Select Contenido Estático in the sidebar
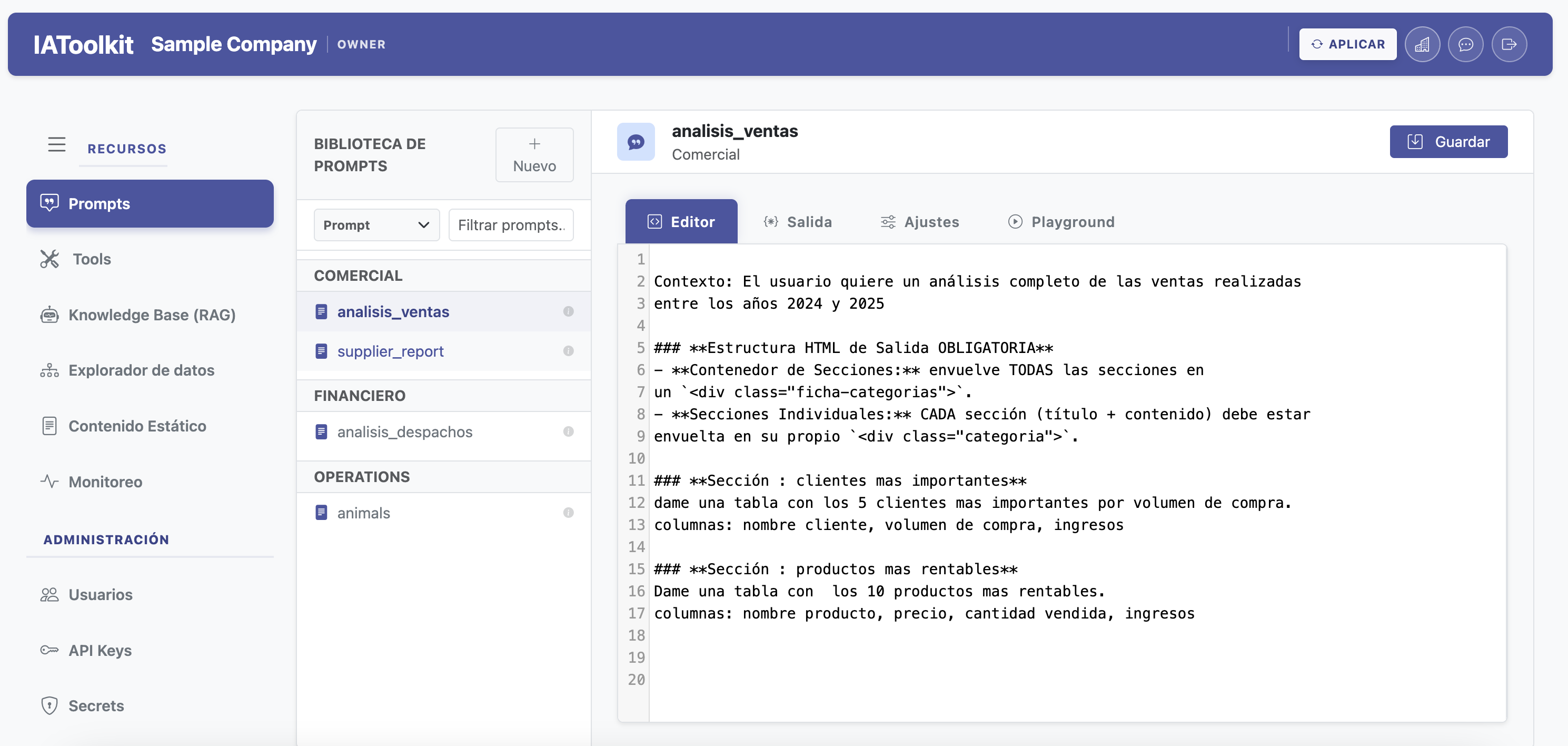The height and width of the screenshot is (746, 1568). pos(137,426)
